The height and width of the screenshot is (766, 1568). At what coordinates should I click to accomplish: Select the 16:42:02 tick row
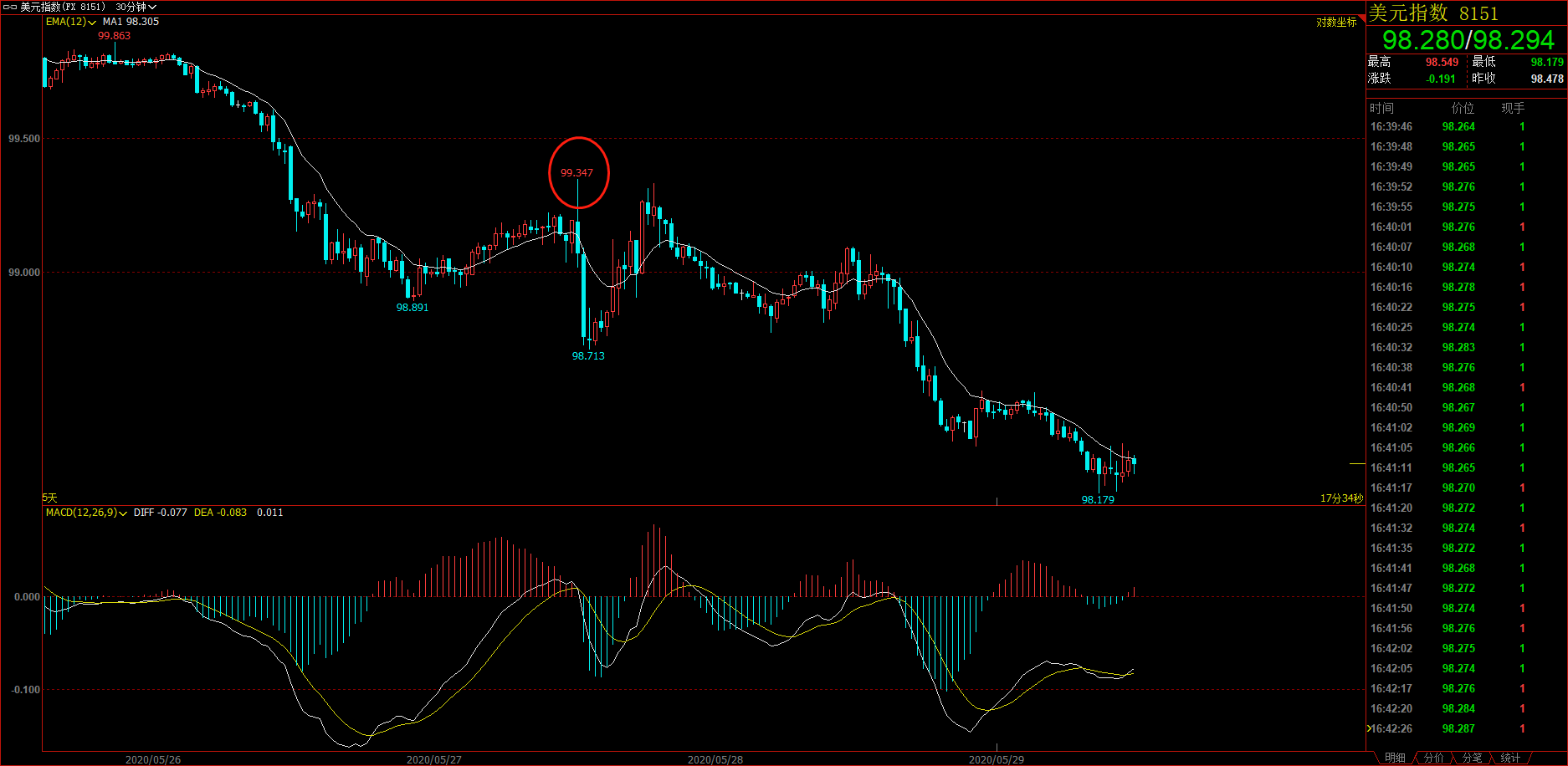(x=1466, y=649)
